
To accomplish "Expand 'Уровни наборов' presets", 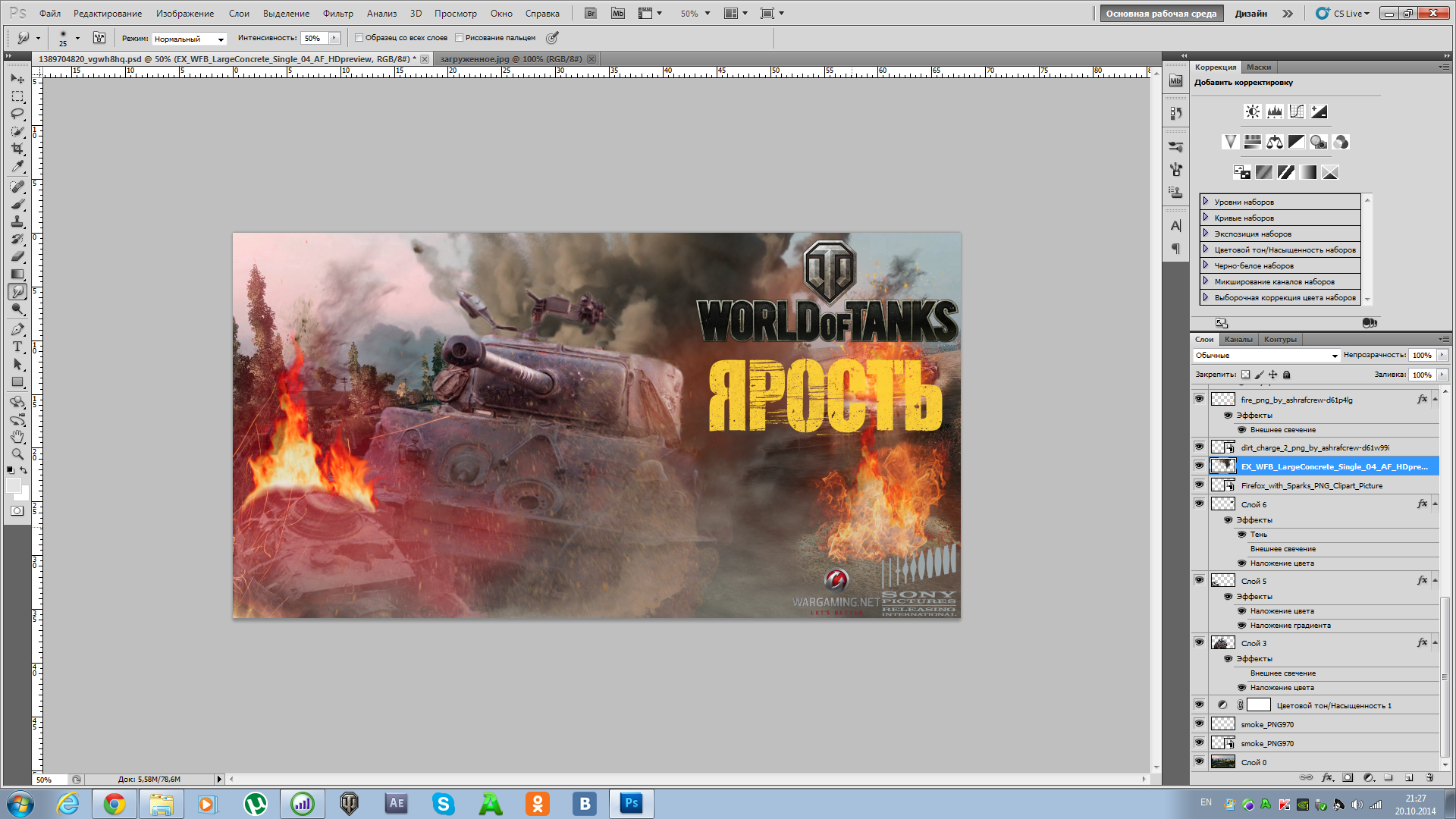I will 1206,202.
